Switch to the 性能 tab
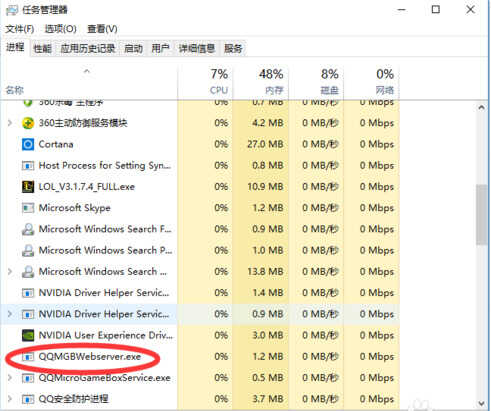This screenshot has height=411, width=491. pos(43,49)
